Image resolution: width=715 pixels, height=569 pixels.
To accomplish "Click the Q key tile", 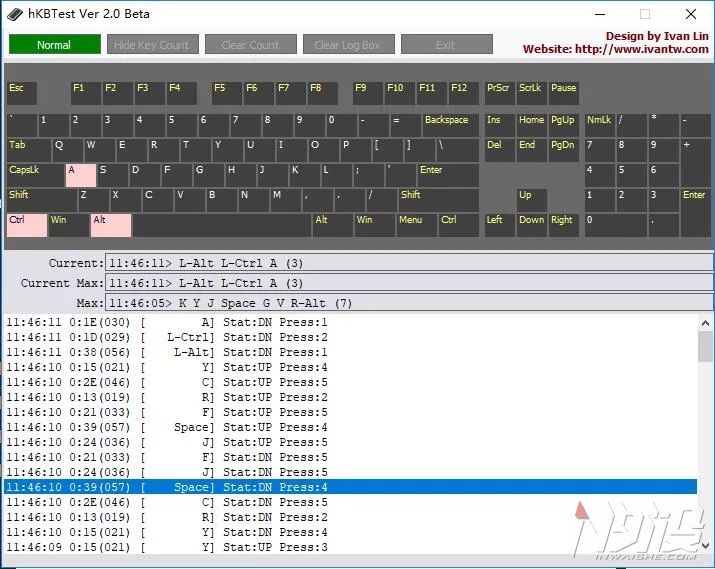I will pos(67,150).
